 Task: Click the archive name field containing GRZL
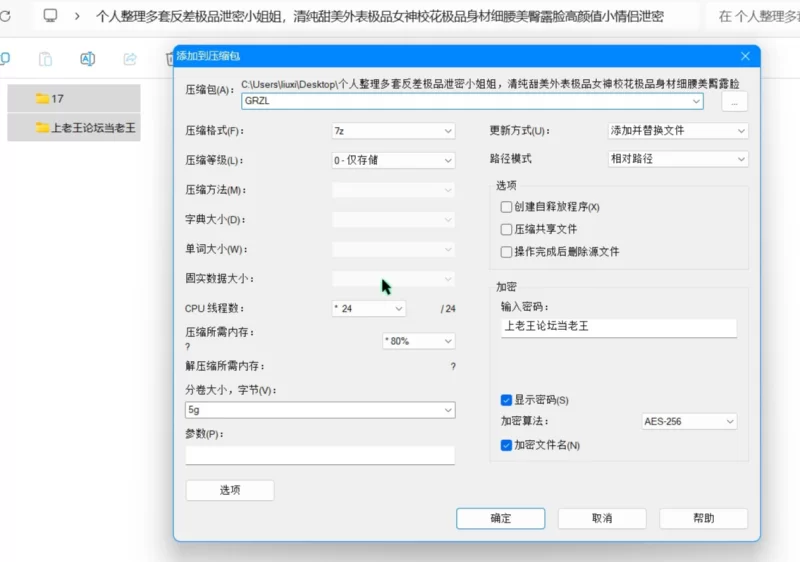pyautogui.click(x=472, y=101)
